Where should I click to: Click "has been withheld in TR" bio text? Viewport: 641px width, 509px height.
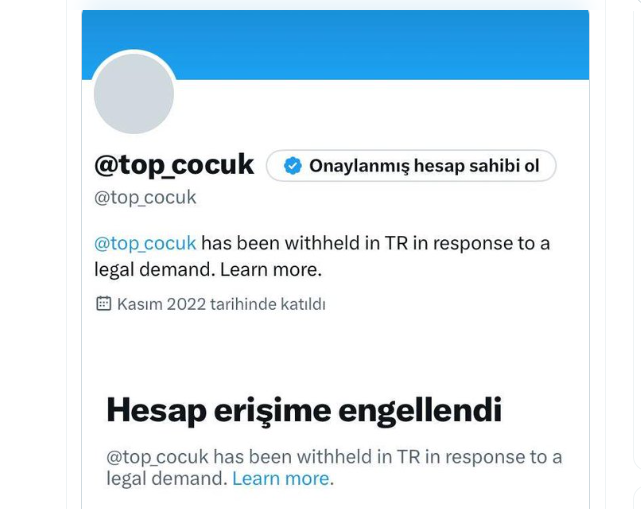click(x=305, y=243)
